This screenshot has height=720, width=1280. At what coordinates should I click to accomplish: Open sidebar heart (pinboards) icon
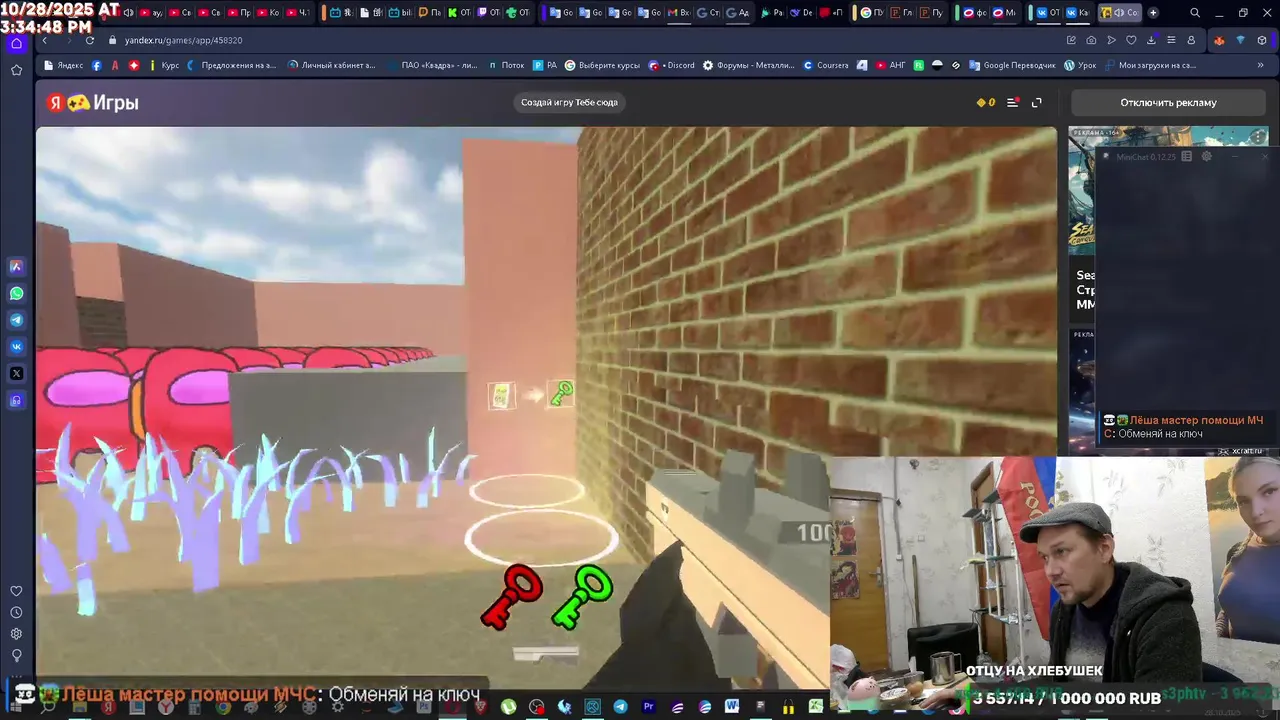(16, 591)
